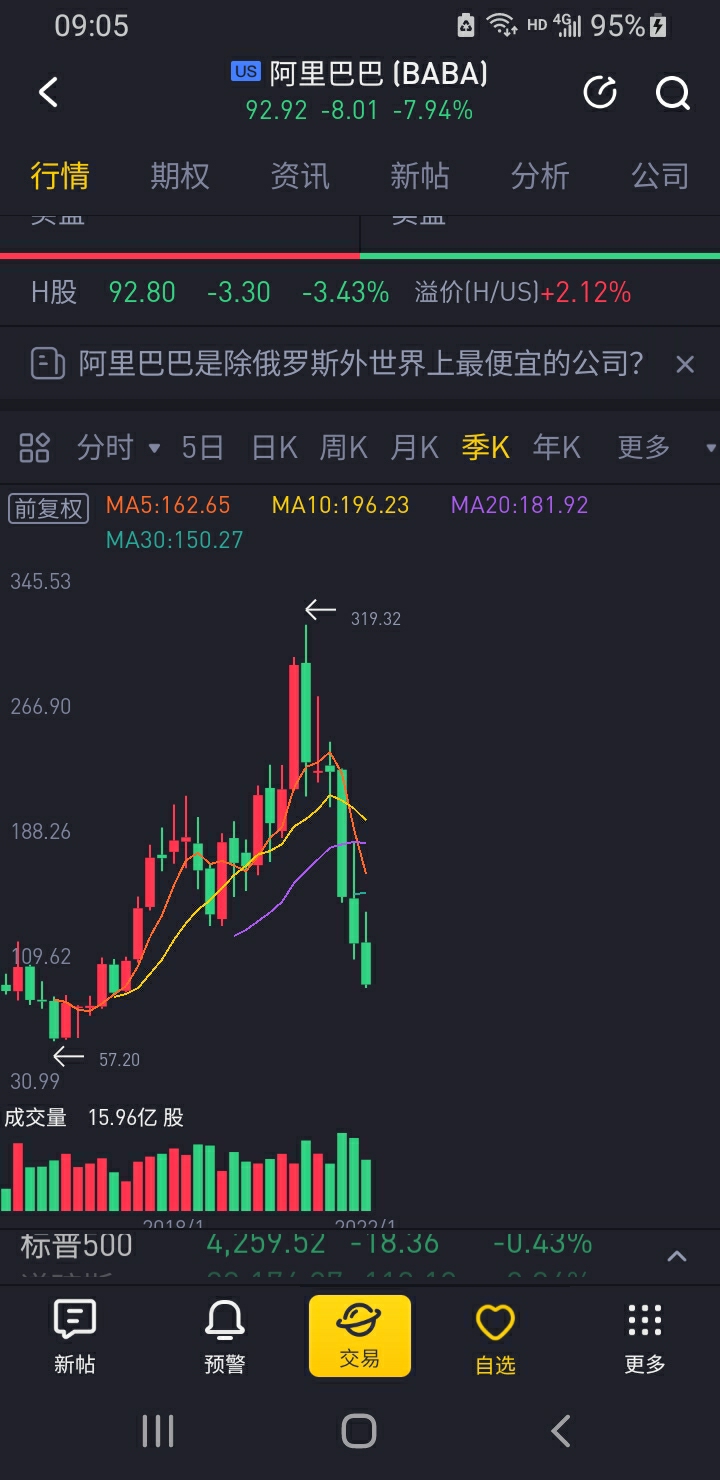Open the 更多 chart period dropdown
The height and width of the screenshot is (1480, 720).
click(x=666, y=447)
